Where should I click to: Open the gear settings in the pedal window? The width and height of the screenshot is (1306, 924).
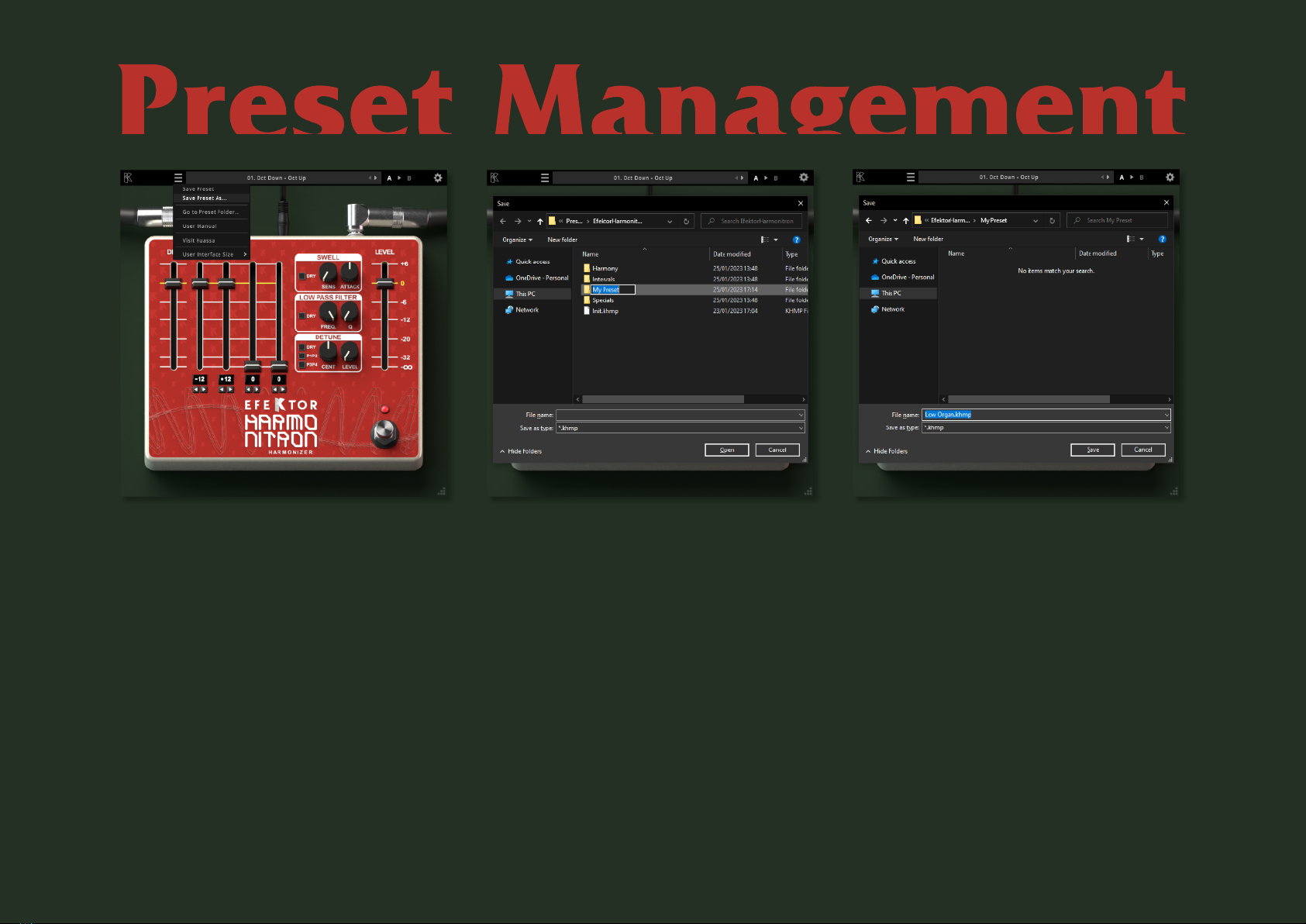(x=438, y=178)
